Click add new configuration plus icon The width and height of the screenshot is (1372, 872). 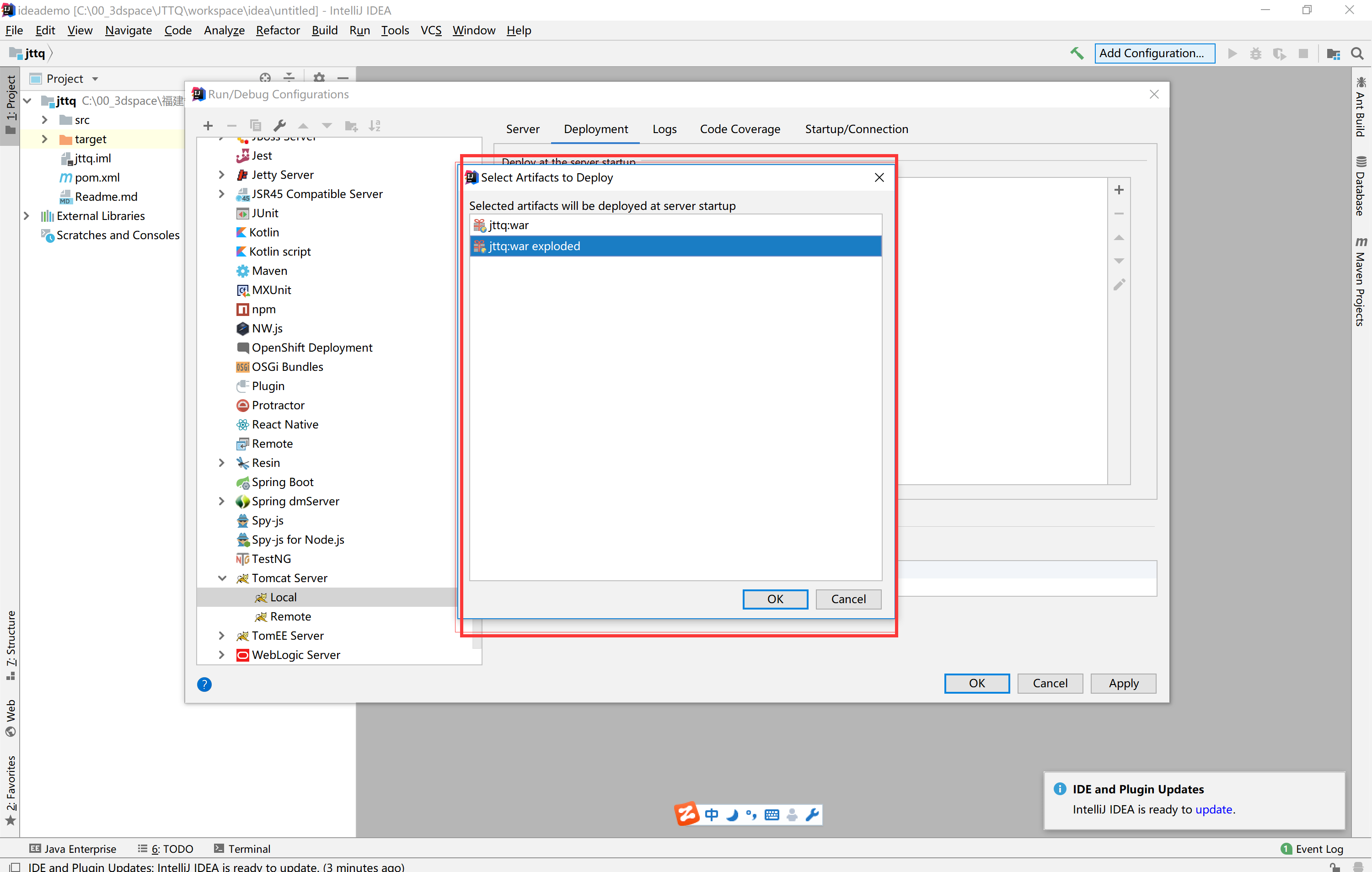tap(208, 126)
